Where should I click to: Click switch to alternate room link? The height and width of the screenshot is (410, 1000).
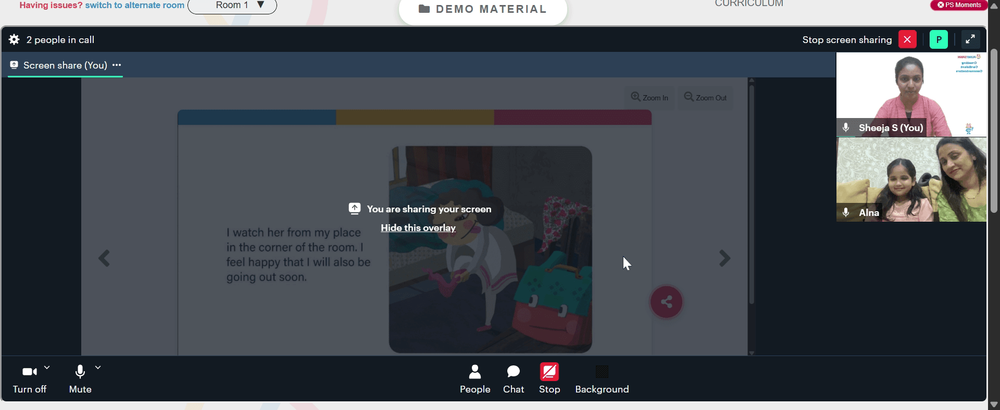pos(135,5)
